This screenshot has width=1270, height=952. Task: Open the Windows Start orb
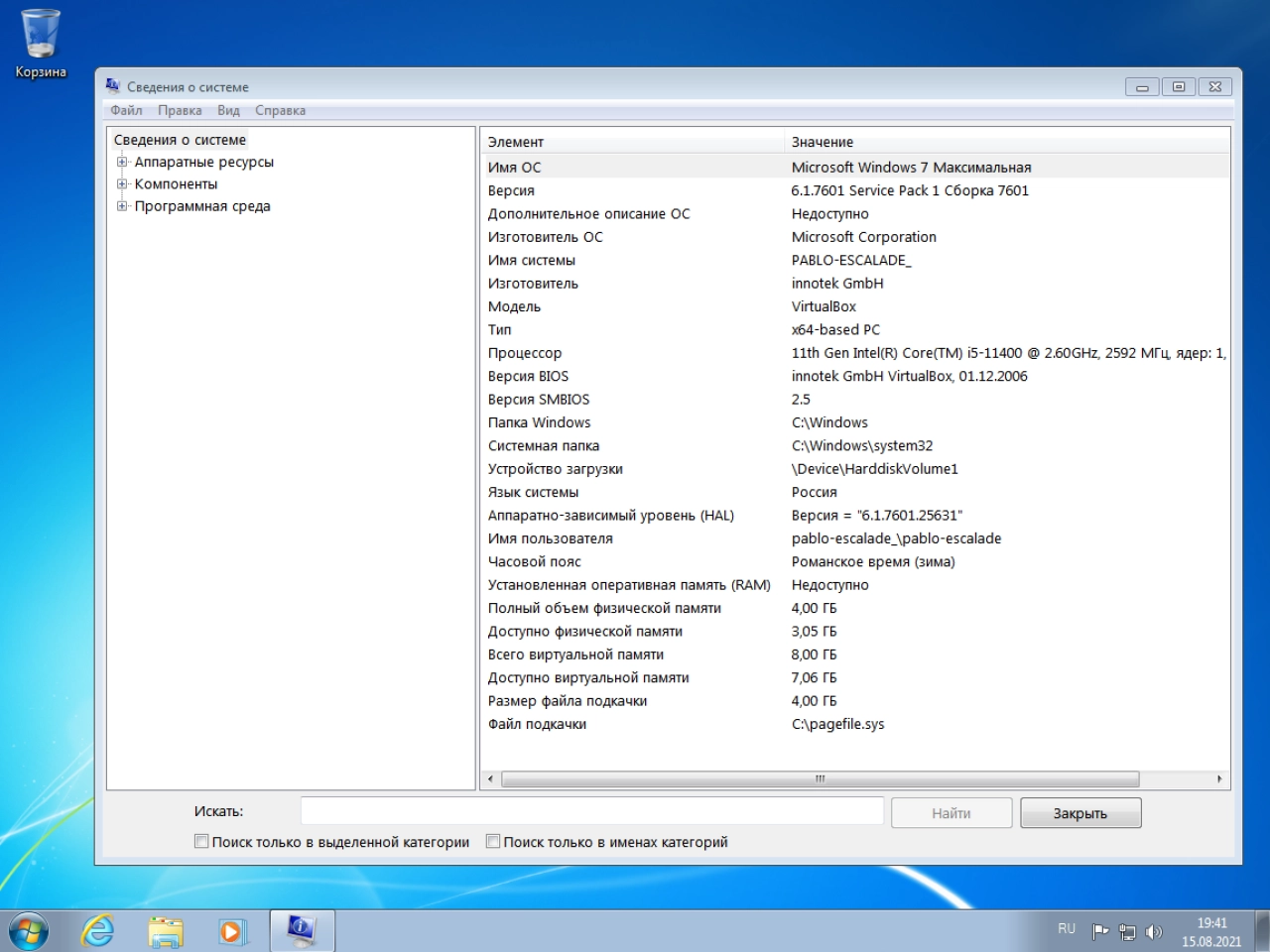(x=28, y=932)
